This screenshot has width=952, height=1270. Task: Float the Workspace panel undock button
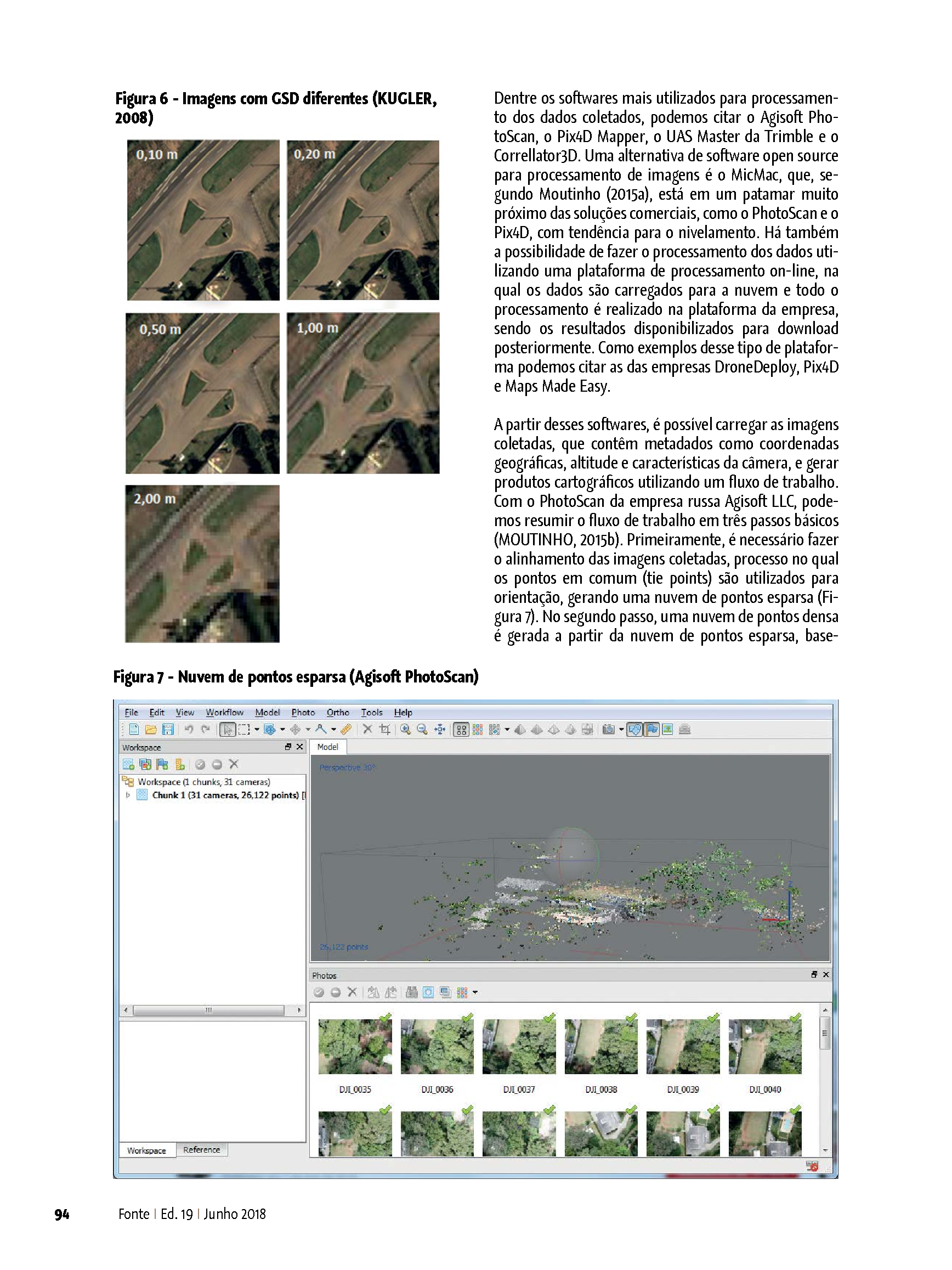pyautogui.click(x=288, y=747)
